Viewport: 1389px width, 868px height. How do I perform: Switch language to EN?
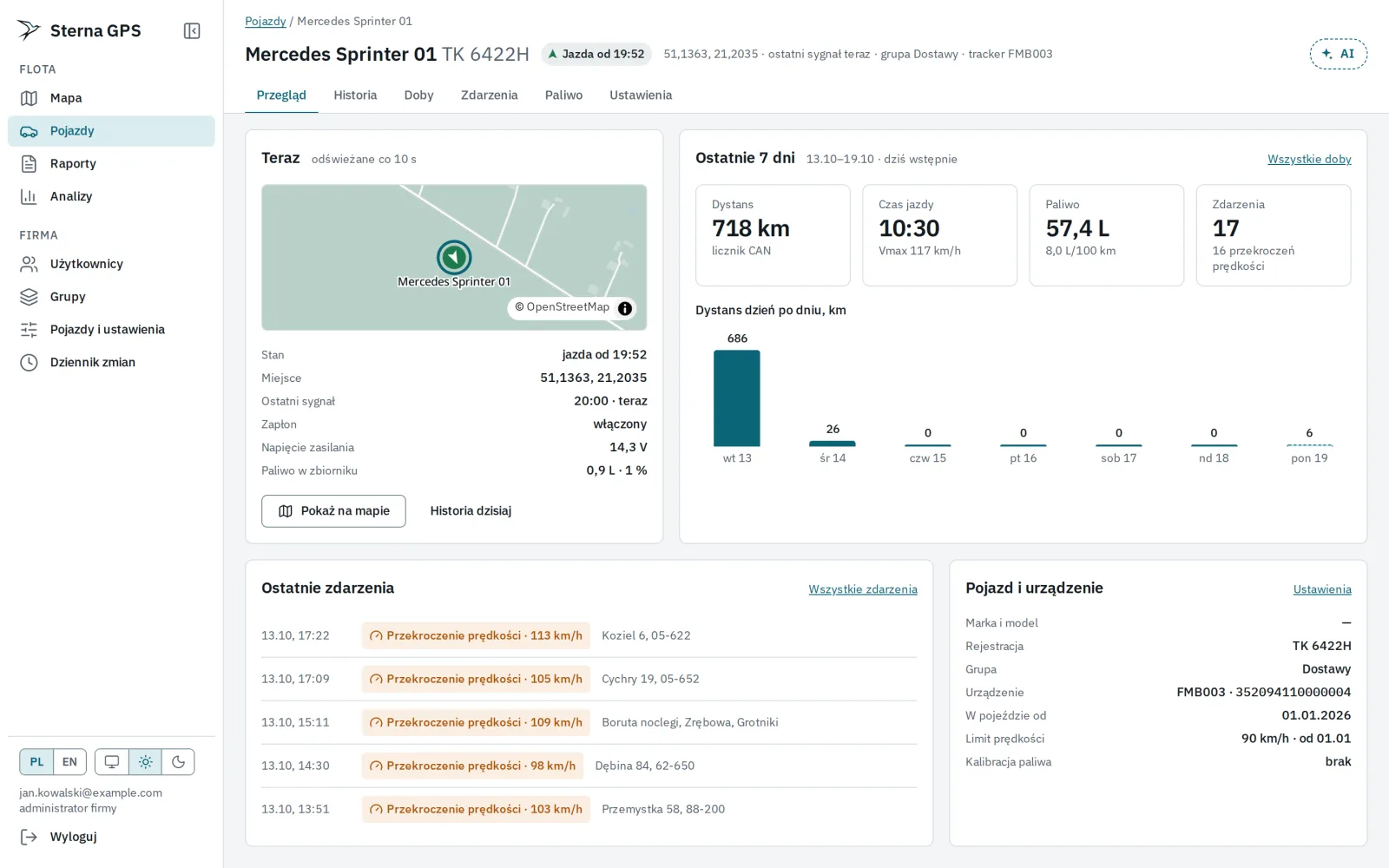point(69,762)
